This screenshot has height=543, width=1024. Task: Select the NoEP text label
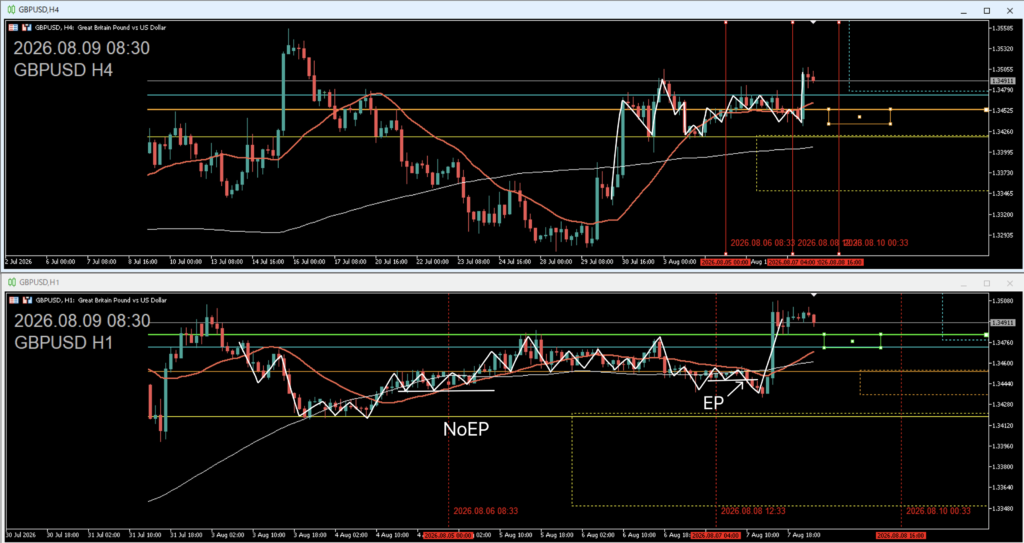(466, 429)
